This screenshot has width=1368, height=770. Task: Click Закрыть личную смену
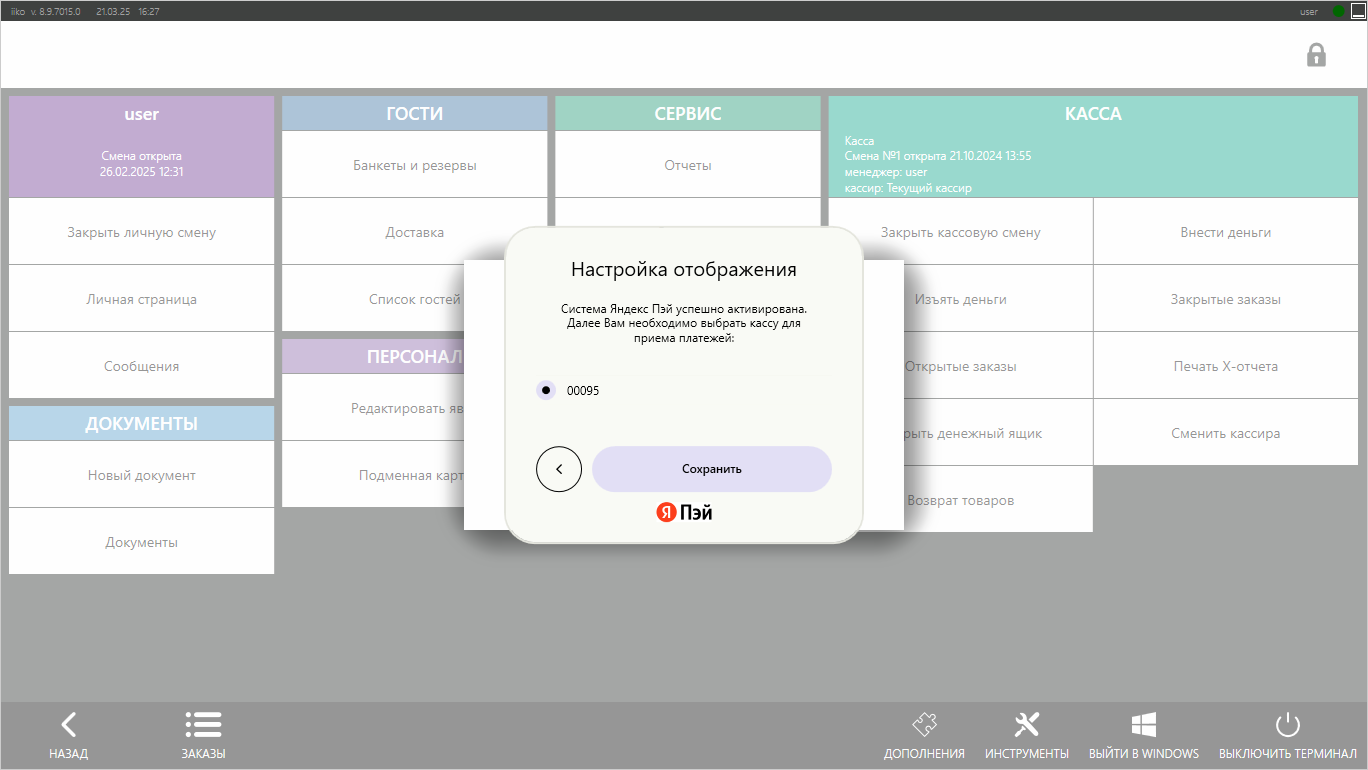(141, 232)
